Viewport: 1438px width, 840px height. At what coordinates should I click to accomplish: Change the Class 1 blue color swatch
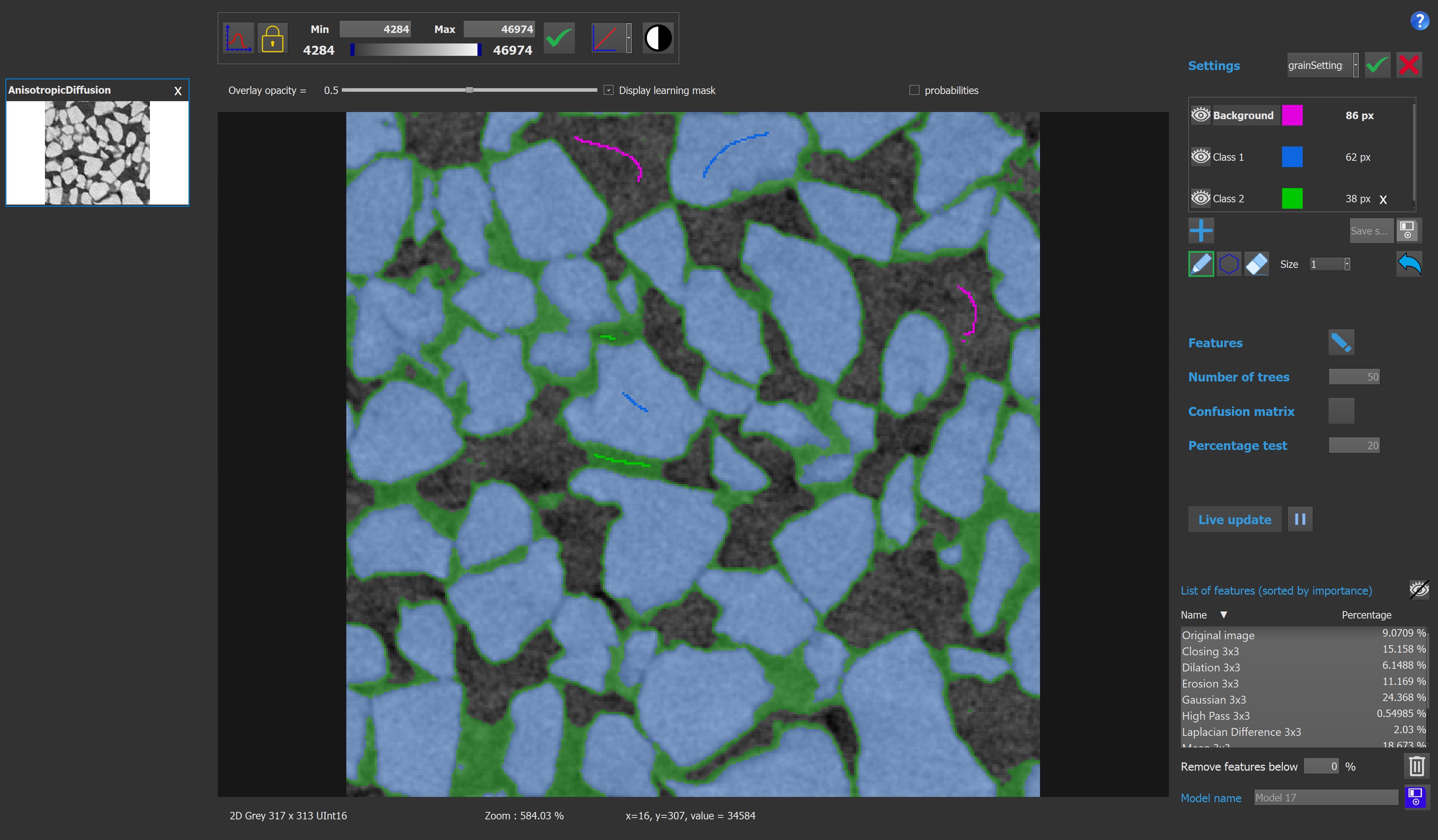pos(1292,156)
